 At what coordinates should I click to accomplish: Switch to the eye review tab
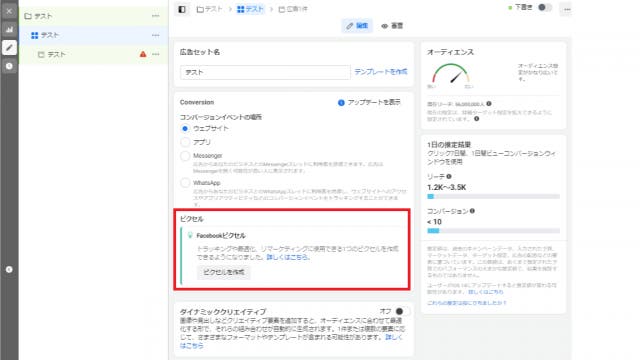[x=392, y=26]
